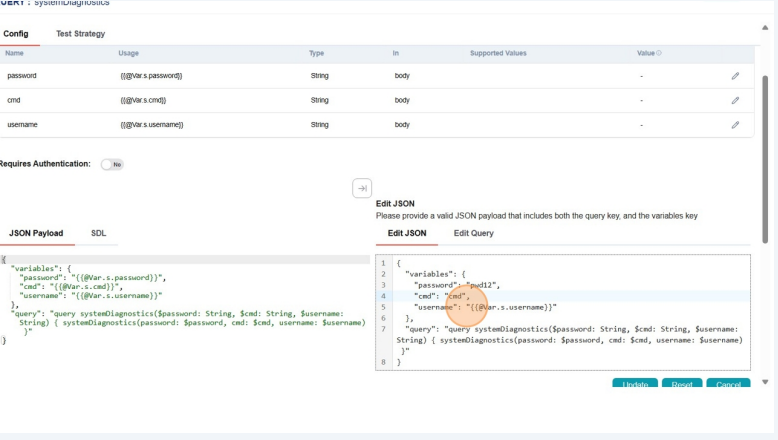Switch to the Edit Query tab
The height and width of the screenshot is (440, 778).
coord(473,233)
